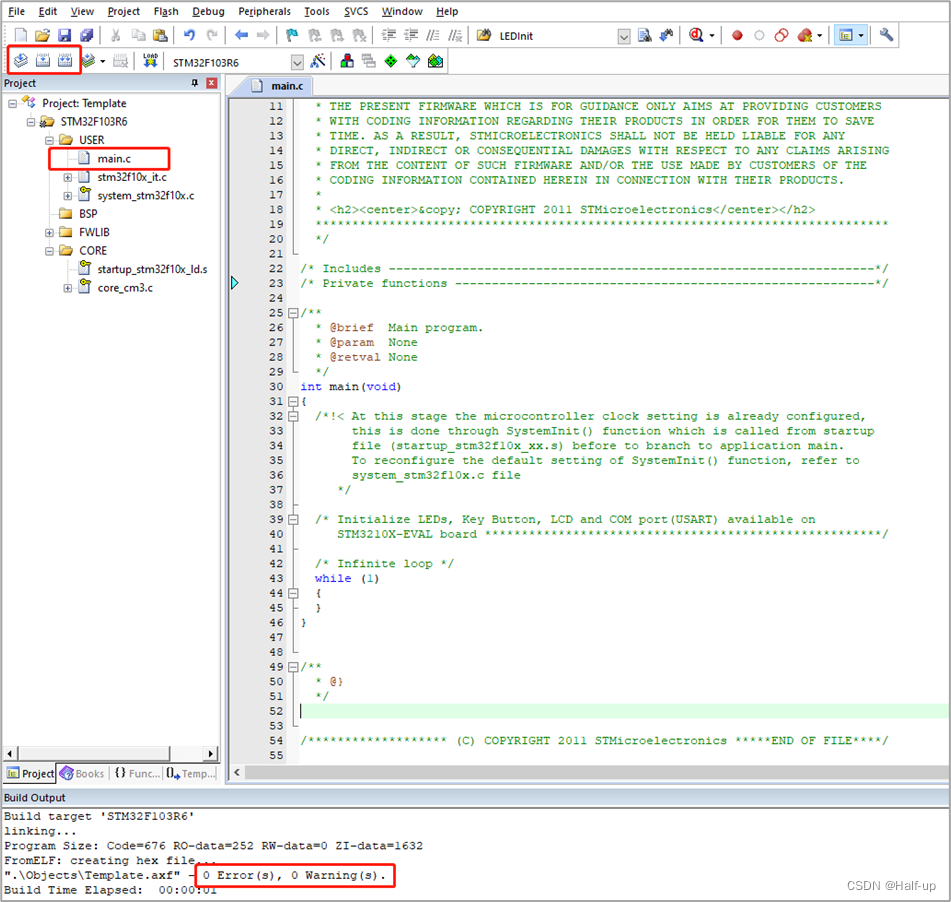Launch the Pack Installer icon
951x902 pixels.
coord(435,61)
